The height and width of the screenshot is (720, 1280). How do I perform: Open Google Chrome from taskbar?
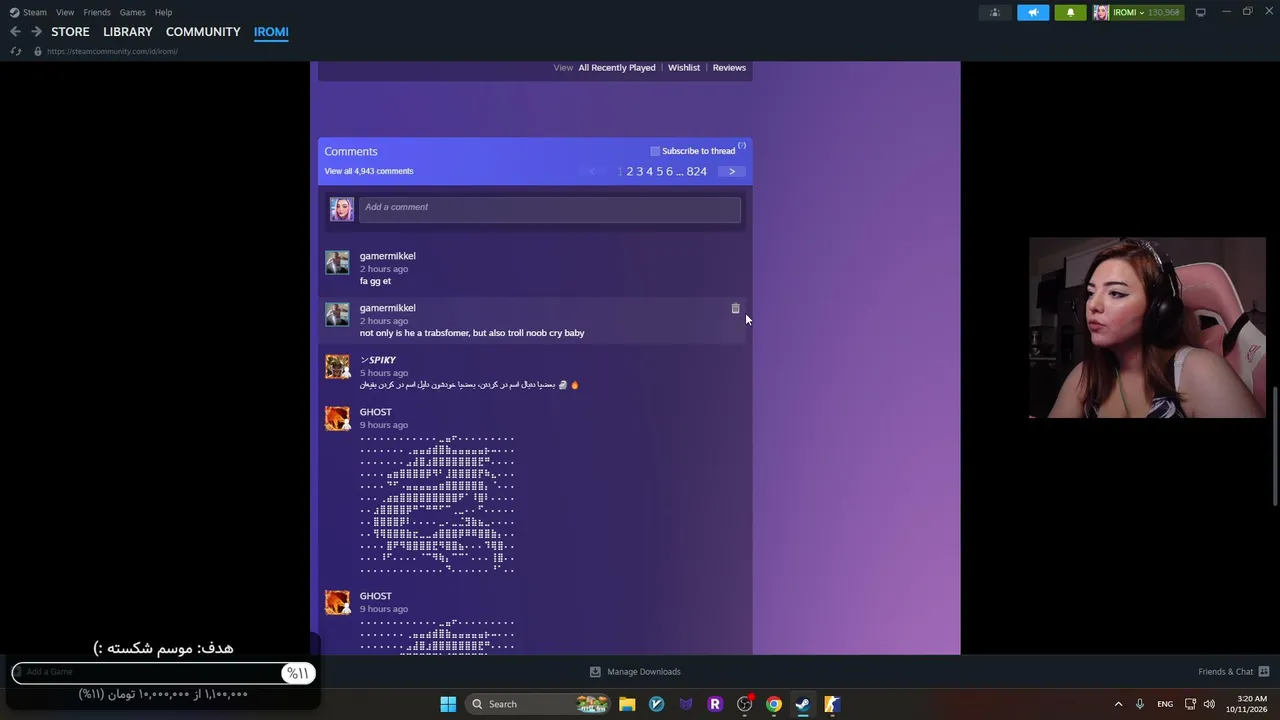[x=774, y=704]
